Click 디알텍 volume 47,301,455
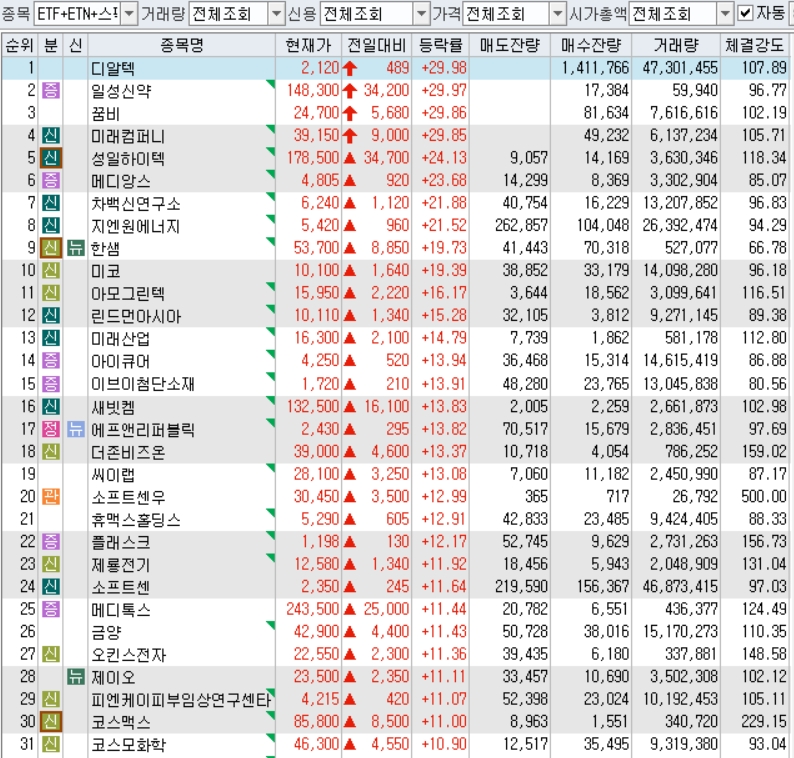The image size is (794, 758). tap(680, 68)
